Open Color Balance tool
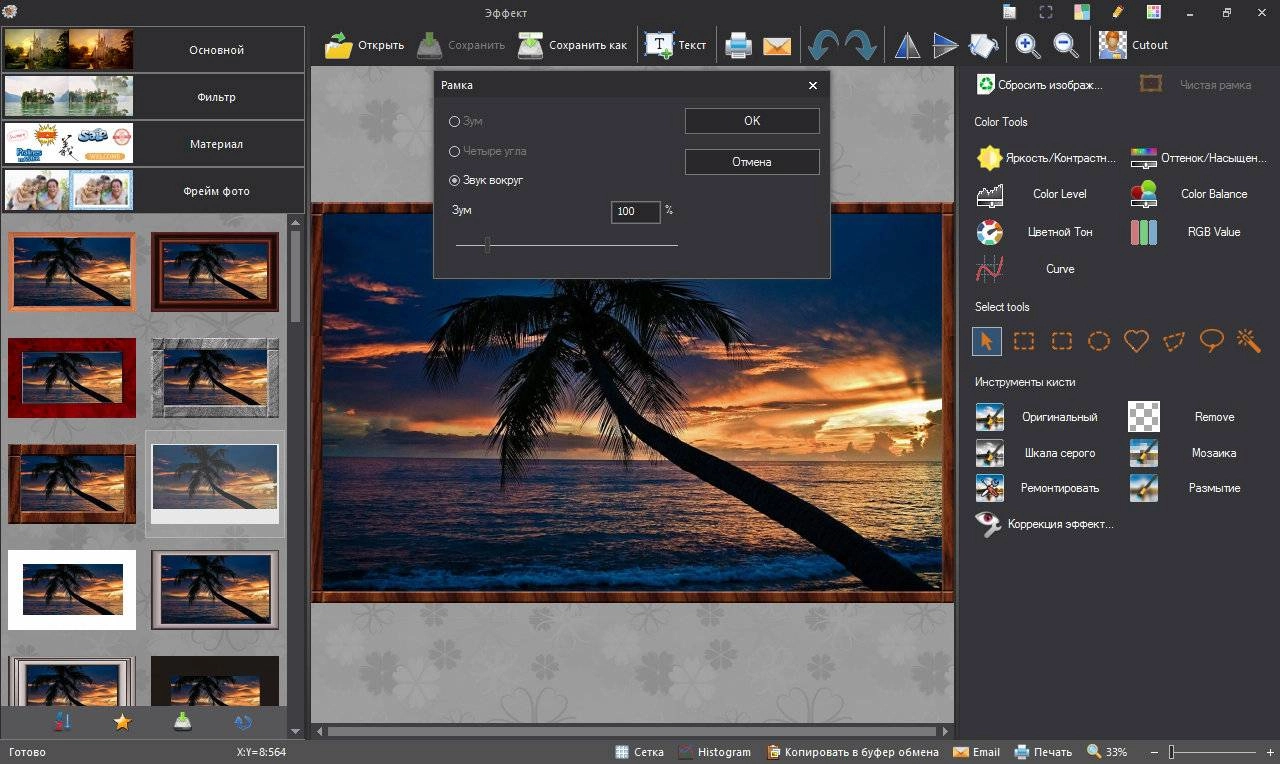Viewport: 1280px width, 764px height. 1189,194
